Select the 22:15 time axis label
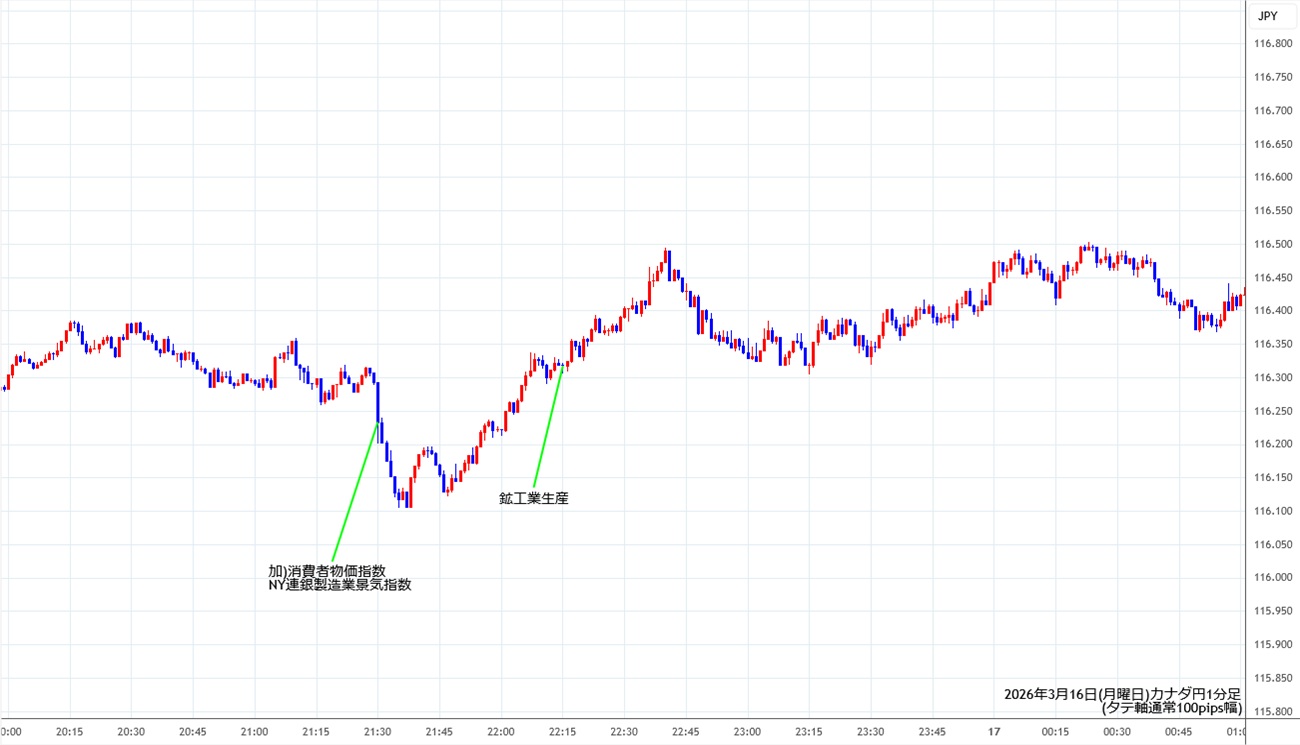Screen dimensions: 1300x745 pos(563,732)
